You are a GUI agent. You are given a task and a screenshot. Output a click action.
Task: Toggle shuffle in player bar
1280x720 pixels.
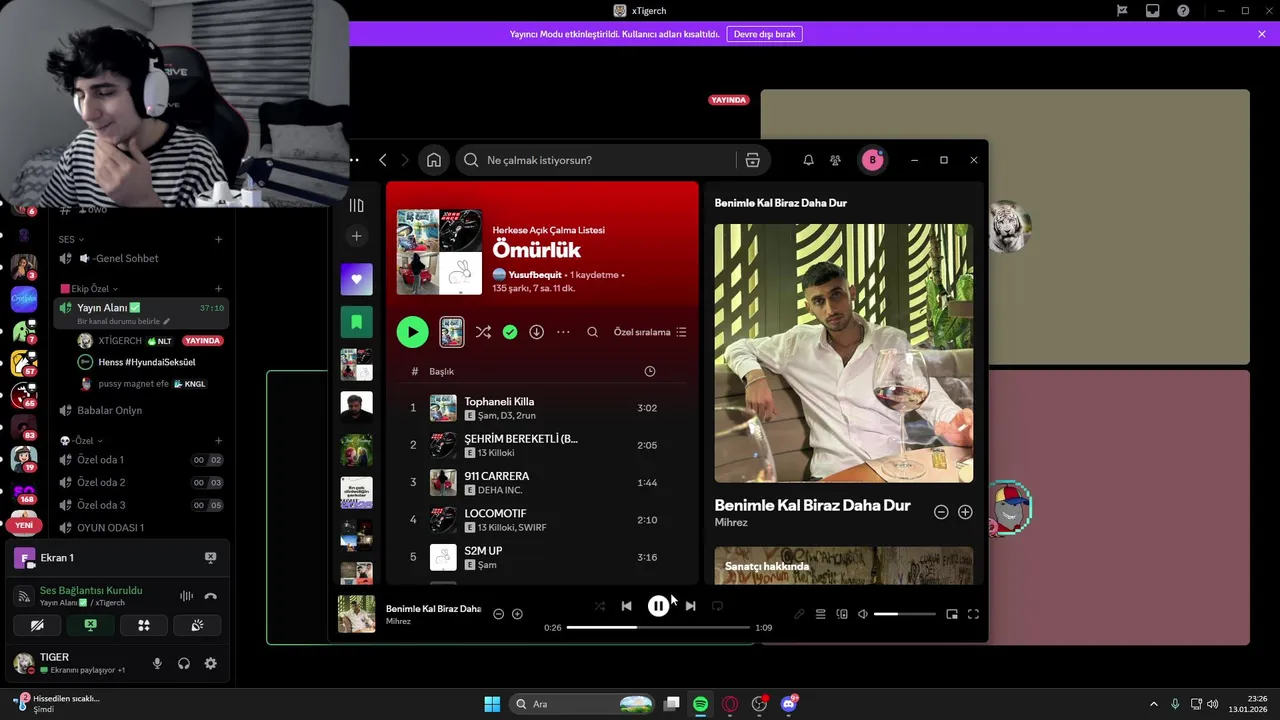[599, 606]
